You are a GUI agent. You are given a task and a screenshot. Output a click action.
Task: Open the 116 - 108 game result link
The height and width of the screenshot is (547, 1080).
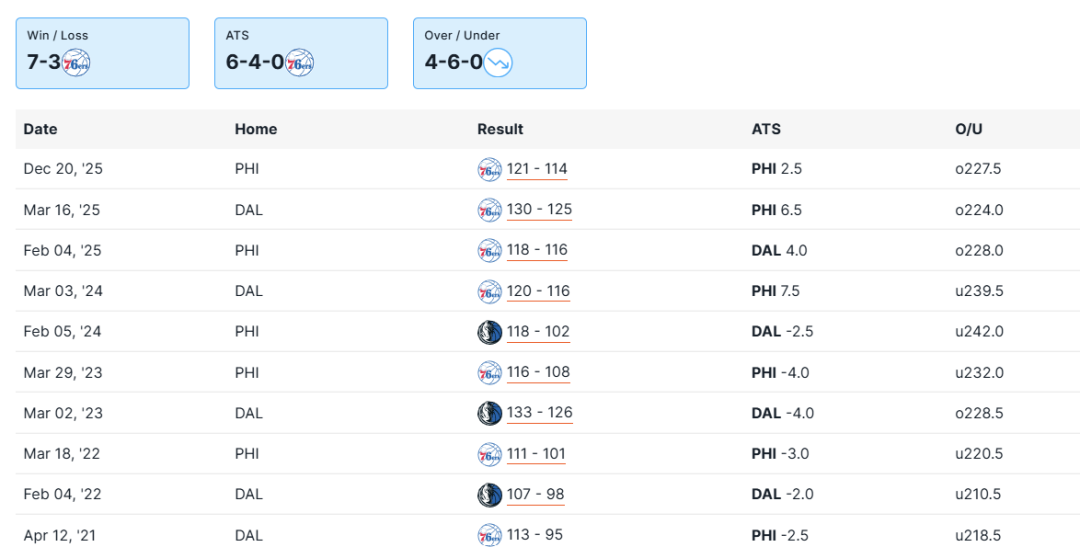coord(538,372)
